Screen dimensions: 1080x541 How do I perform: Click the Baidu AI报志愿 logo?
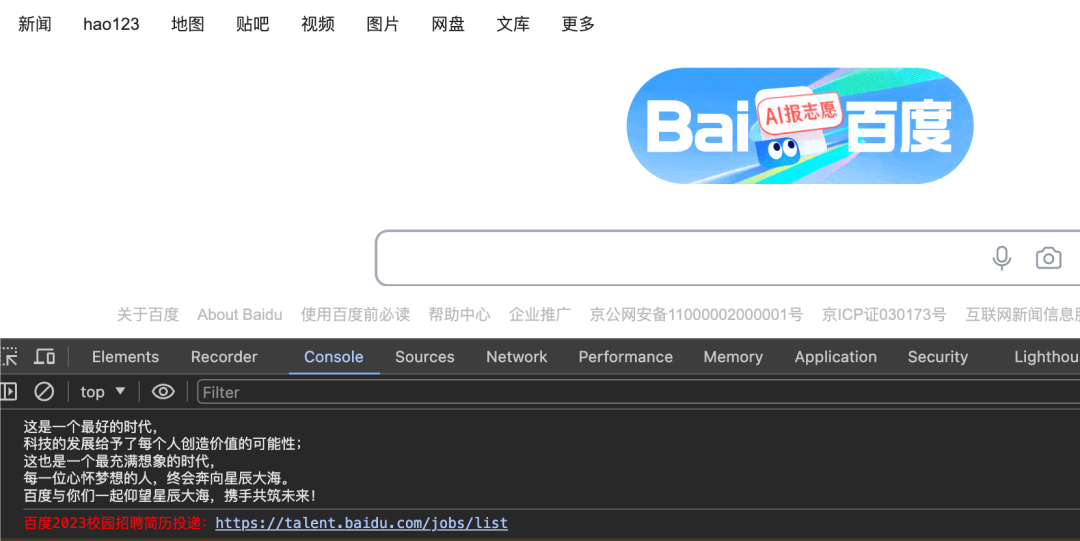click(800, 125)
